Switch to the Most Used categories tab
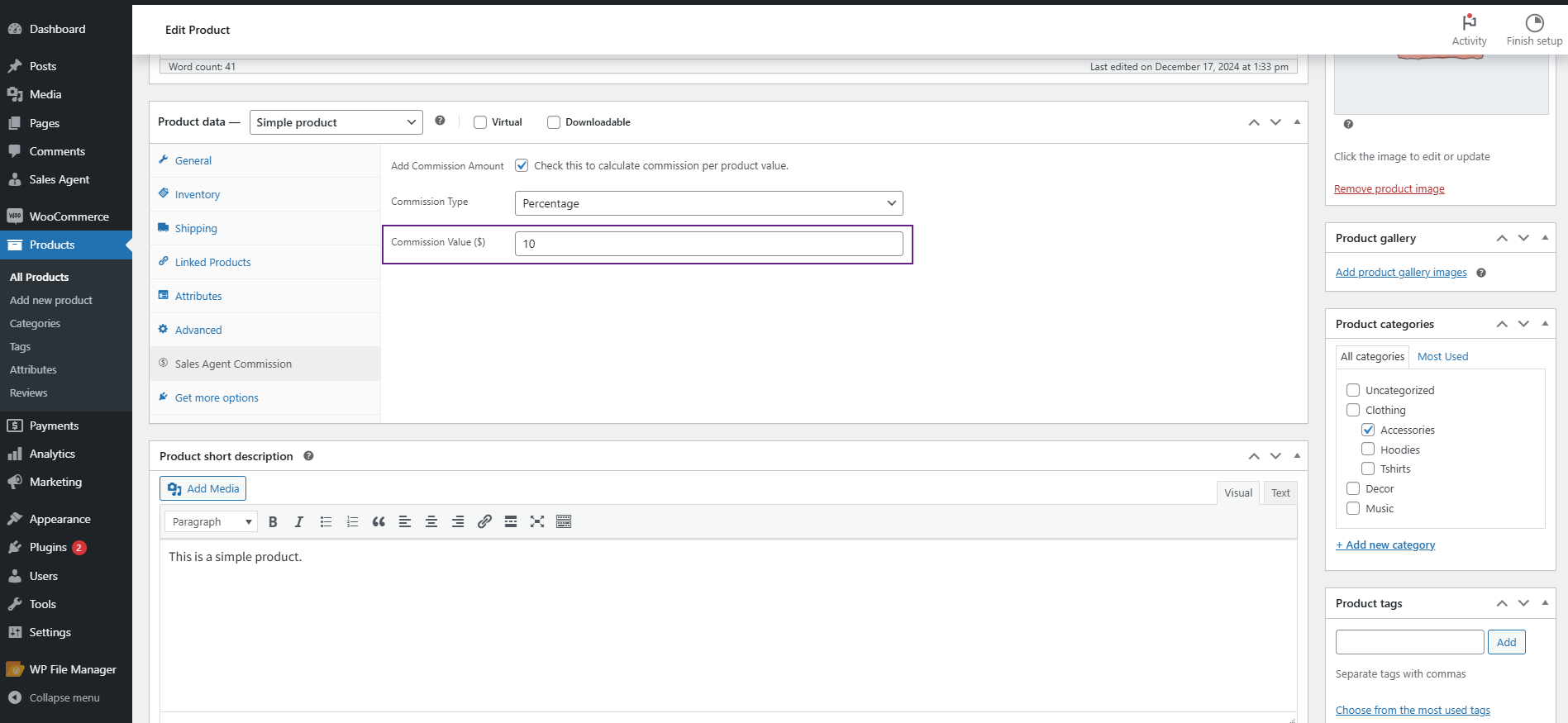The height and width of the screenshot is (723, 1568). [1442, 356]
